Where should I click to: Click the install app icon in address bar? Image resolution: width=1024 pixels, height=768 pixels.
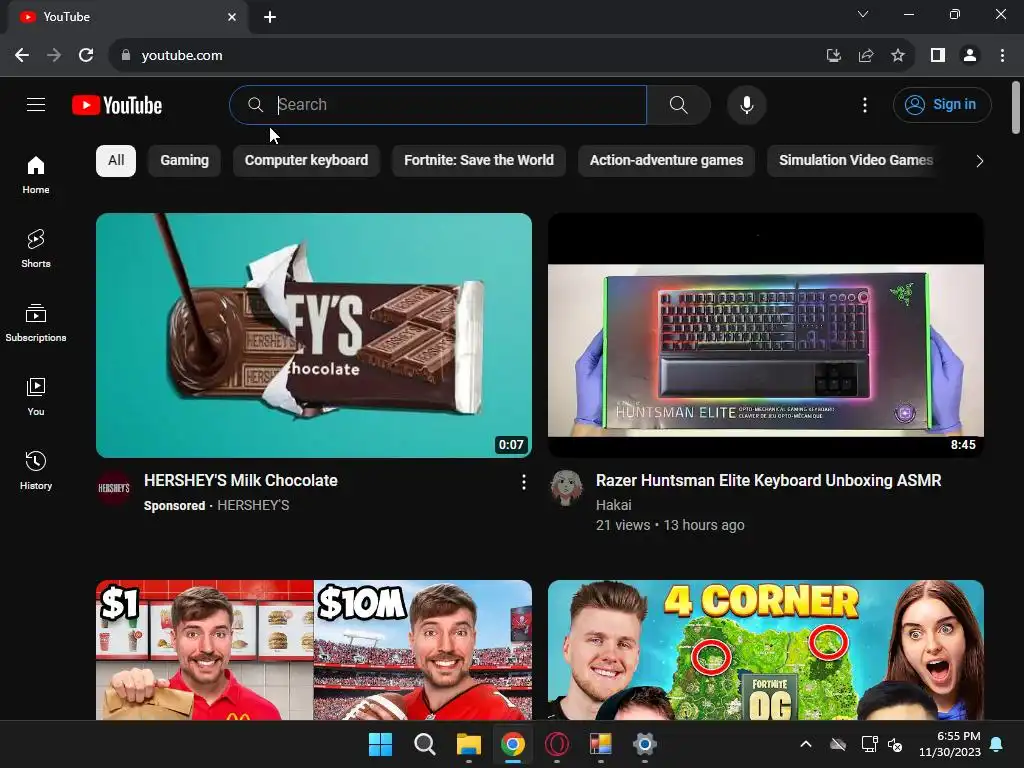[x=834, y=56]
